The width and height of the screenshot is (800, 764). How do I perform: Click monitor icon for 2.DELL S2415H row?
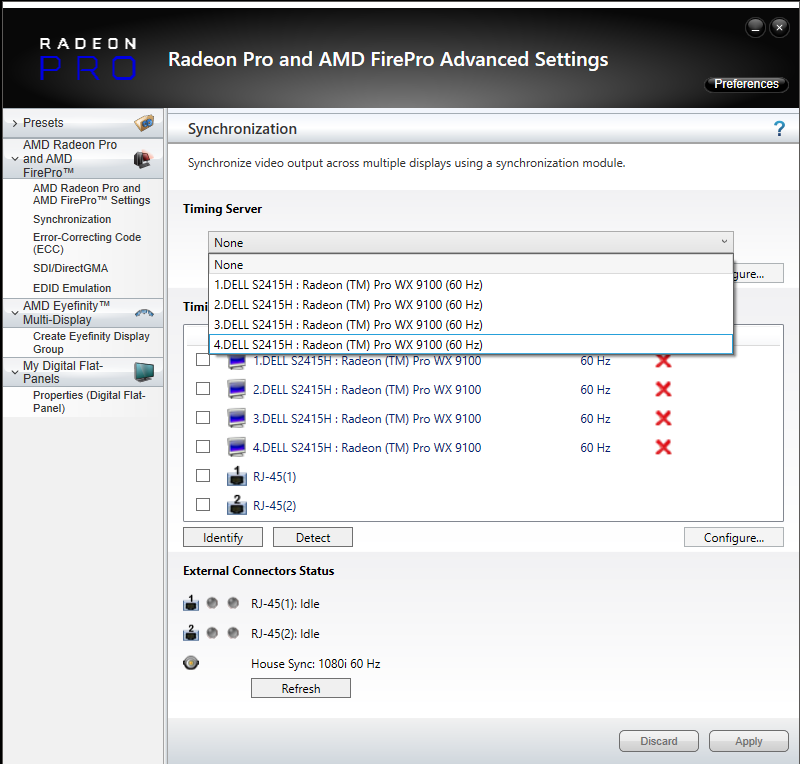click(236, 389)
